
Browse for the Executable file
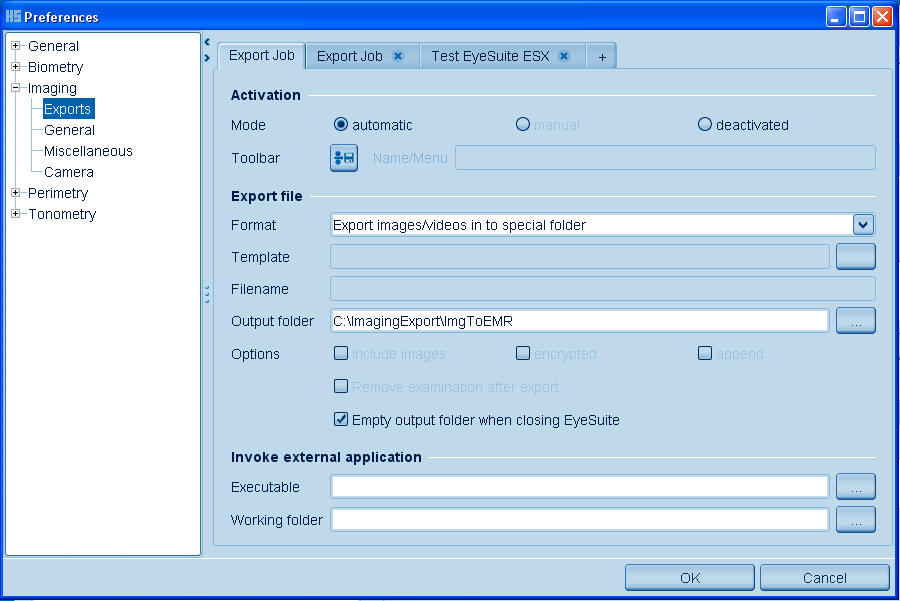[x=856, y=487]
